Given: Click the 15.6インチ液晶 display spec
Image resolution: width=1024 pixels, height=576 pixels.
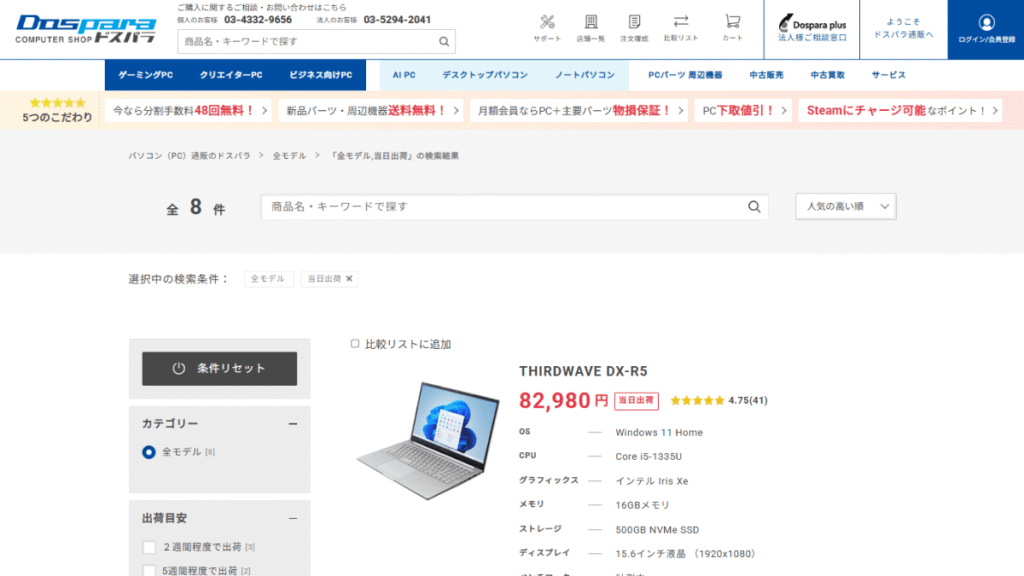Looking at the screenshot, I should 686,554.
